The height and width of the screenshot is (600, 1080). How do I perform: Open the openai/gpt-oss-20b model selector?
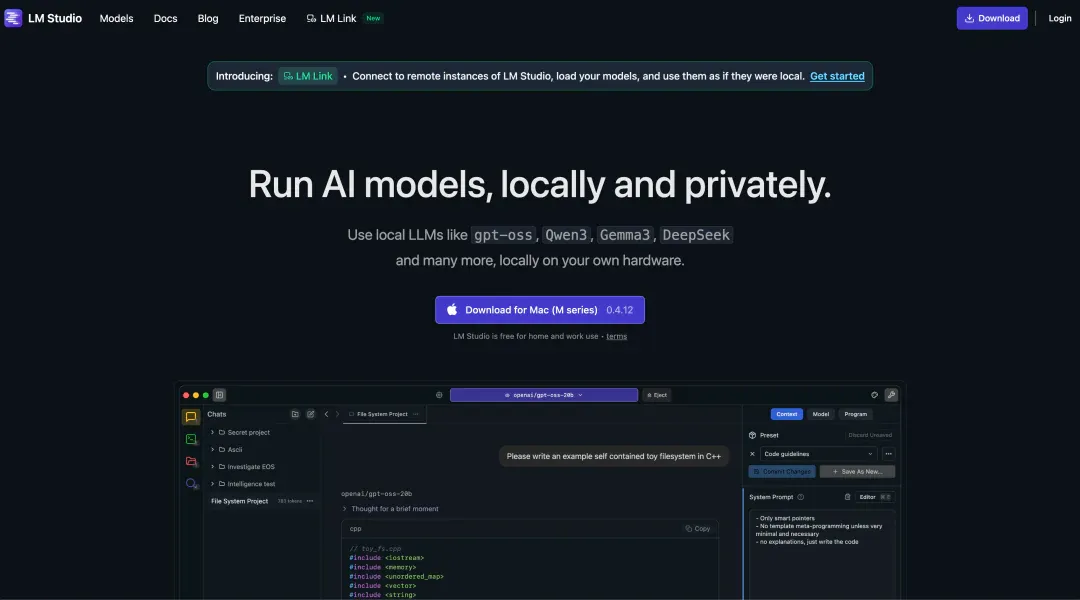click(543, 395)
